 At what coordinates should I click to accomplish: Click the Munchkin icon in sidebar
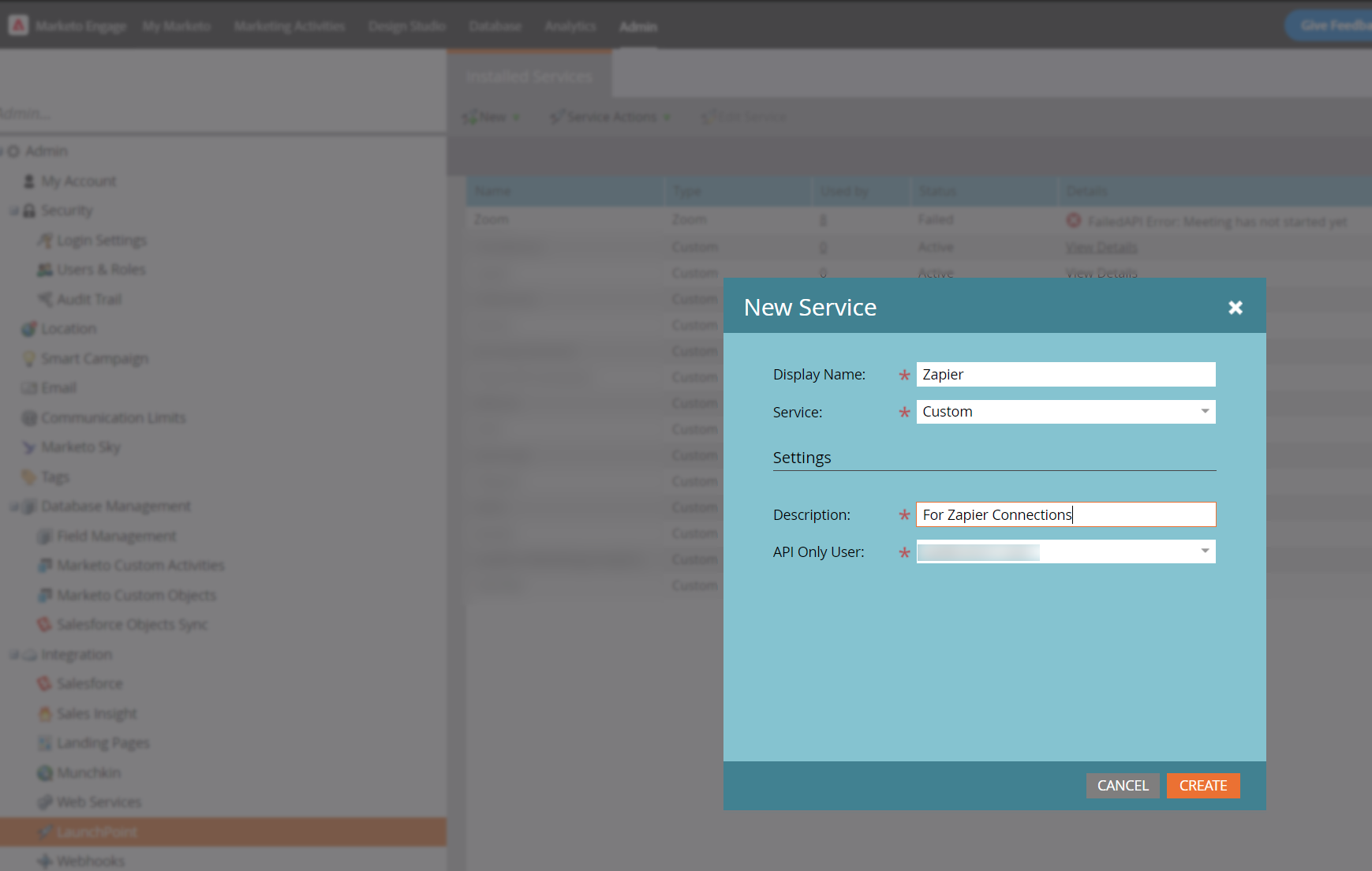(45, 773)
